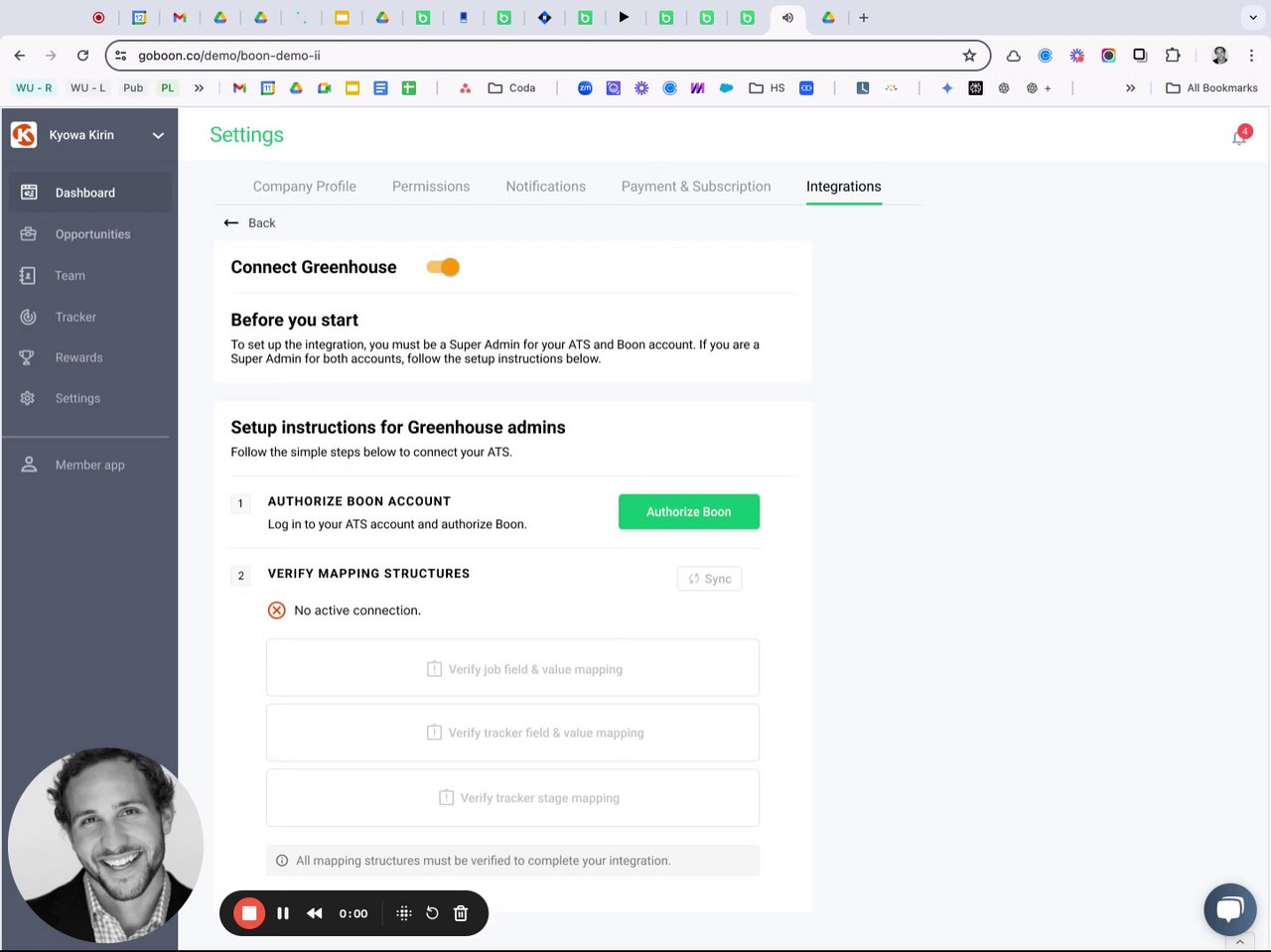Click the Sync button
The height and width of the screenshot is (952, 1271).
tap(709, 579)
